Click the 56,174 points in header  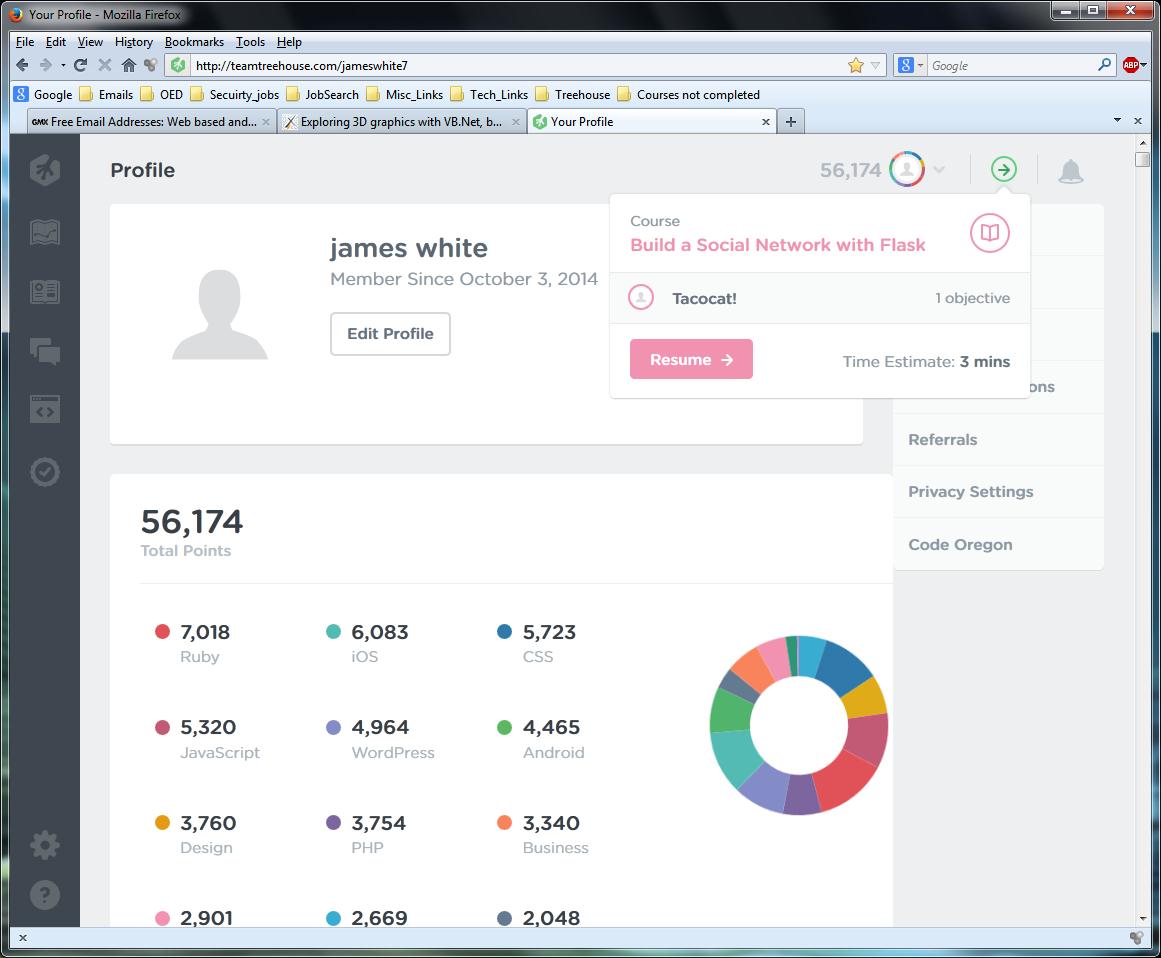850,170
